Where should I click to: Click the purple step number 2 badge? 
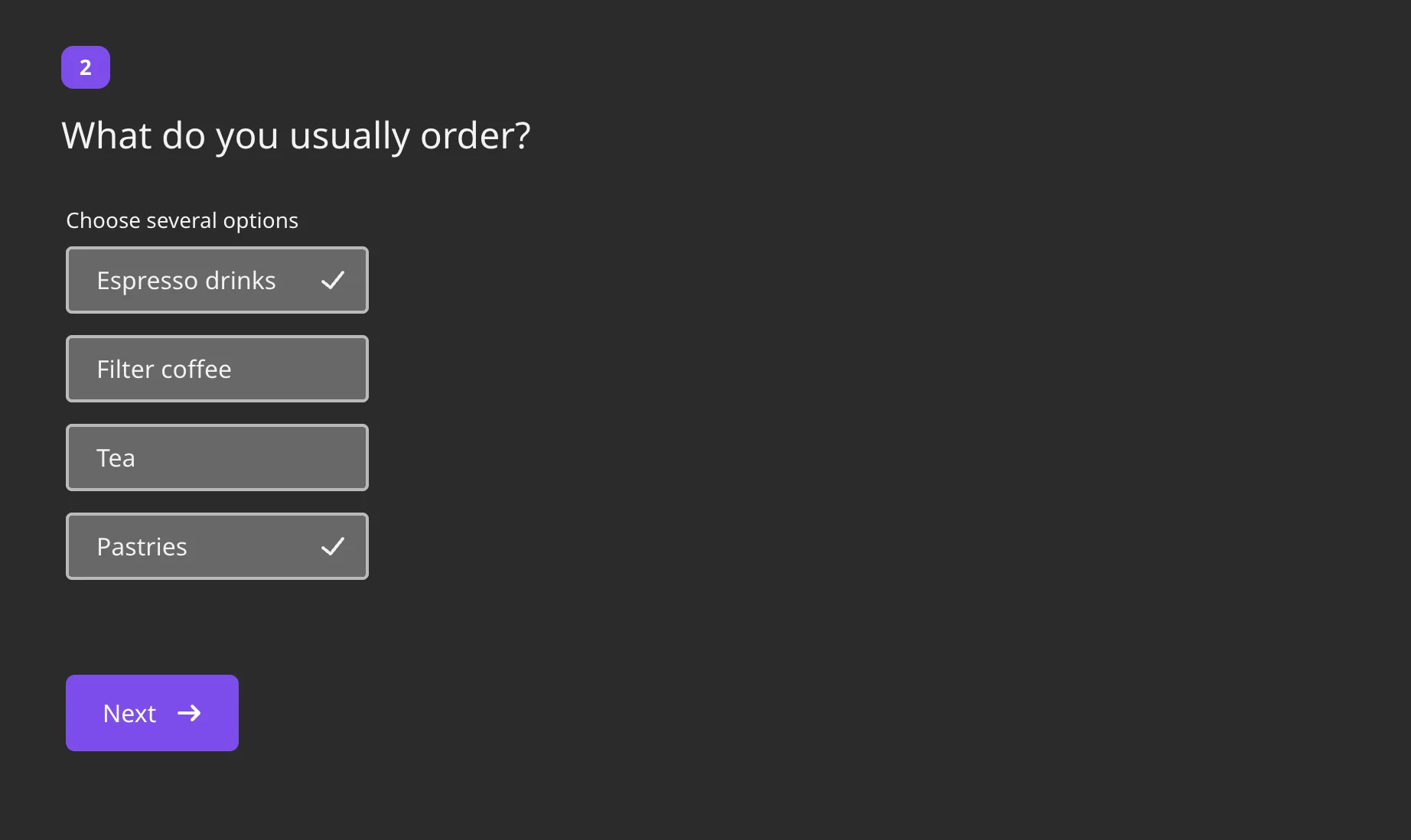click(x=86, y=67)
